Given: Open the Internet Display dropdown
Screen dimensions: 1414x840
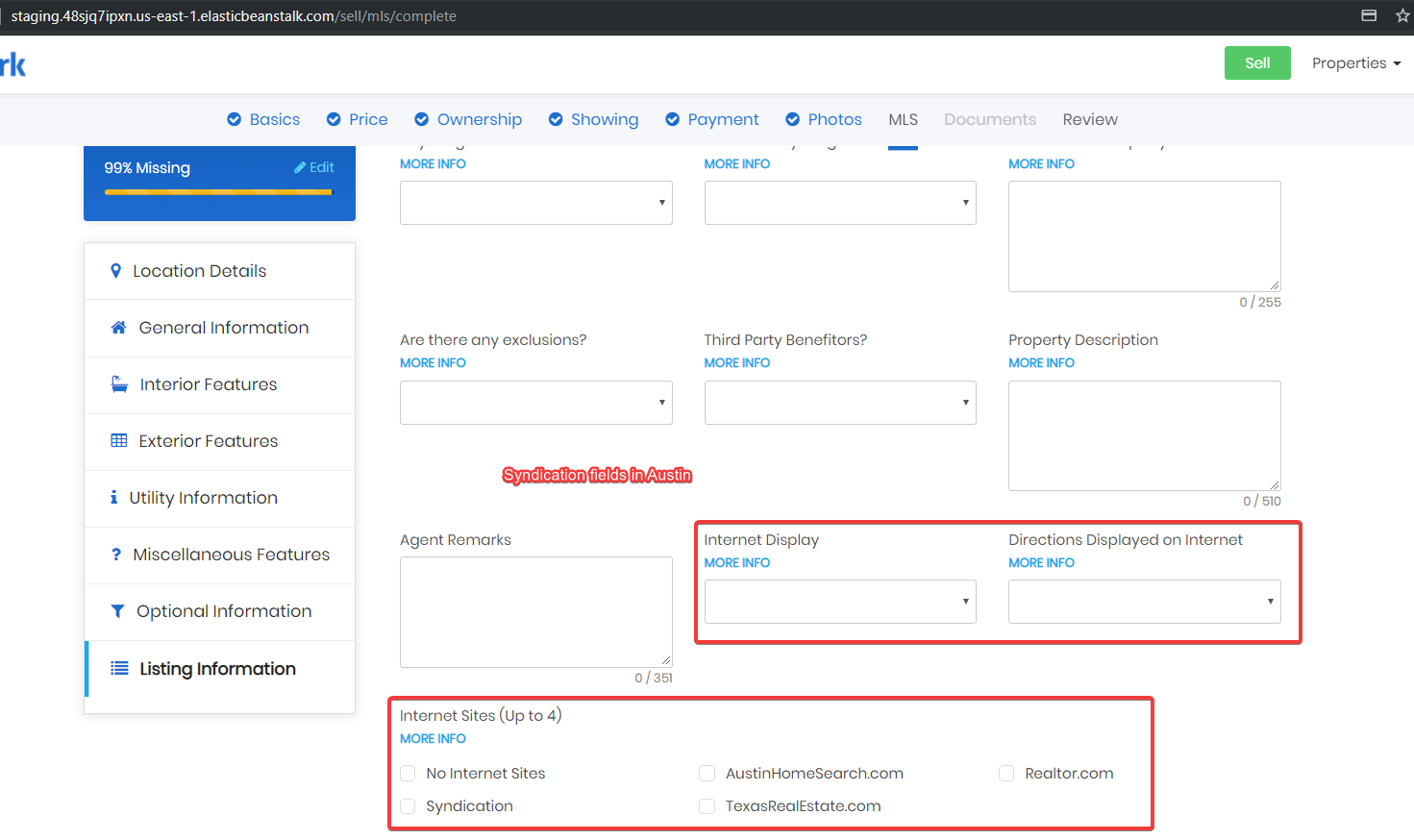Looking at the screenshot, I should tap(840, 602).
